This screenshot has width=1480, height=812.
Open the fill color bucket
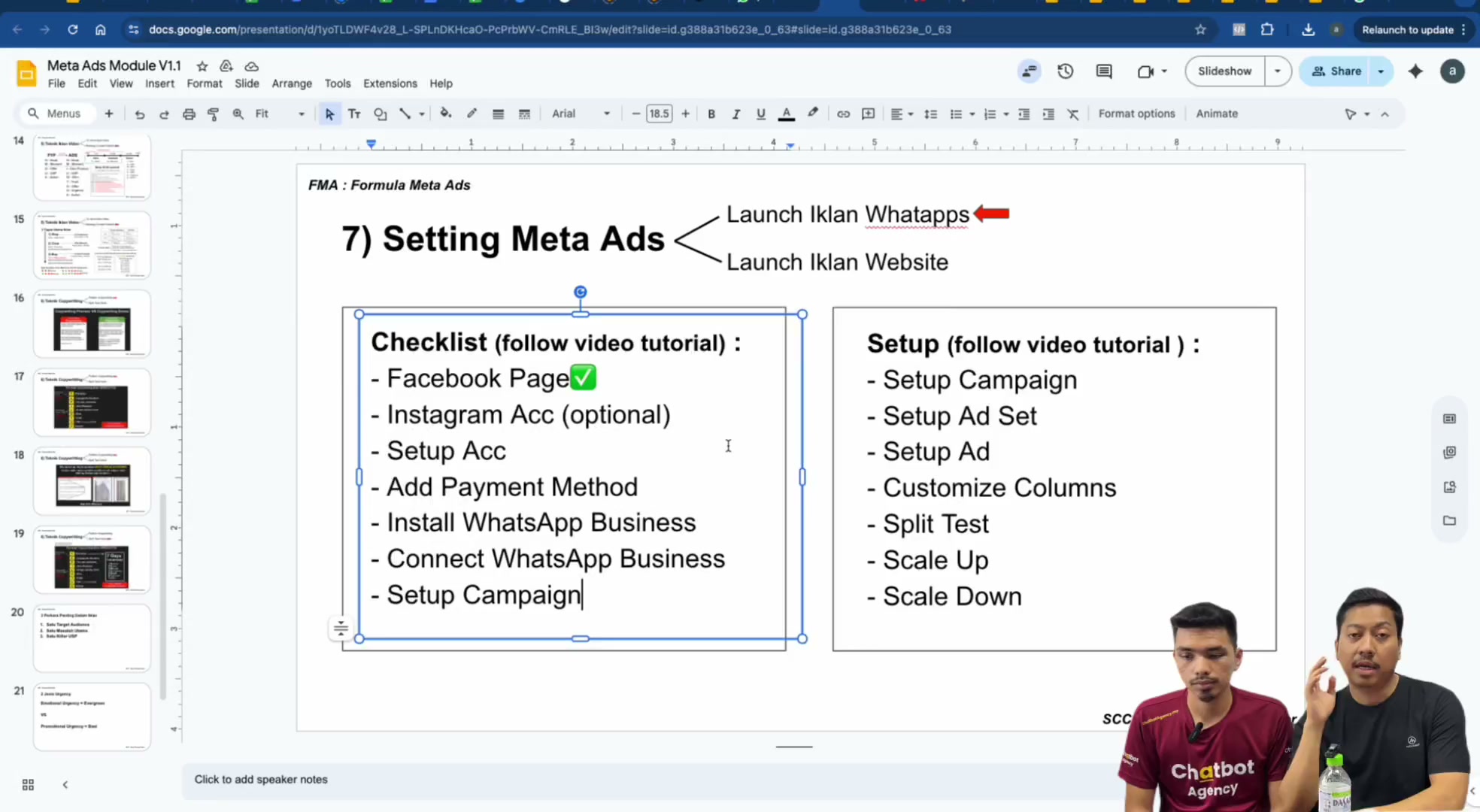tap(446, 114)
